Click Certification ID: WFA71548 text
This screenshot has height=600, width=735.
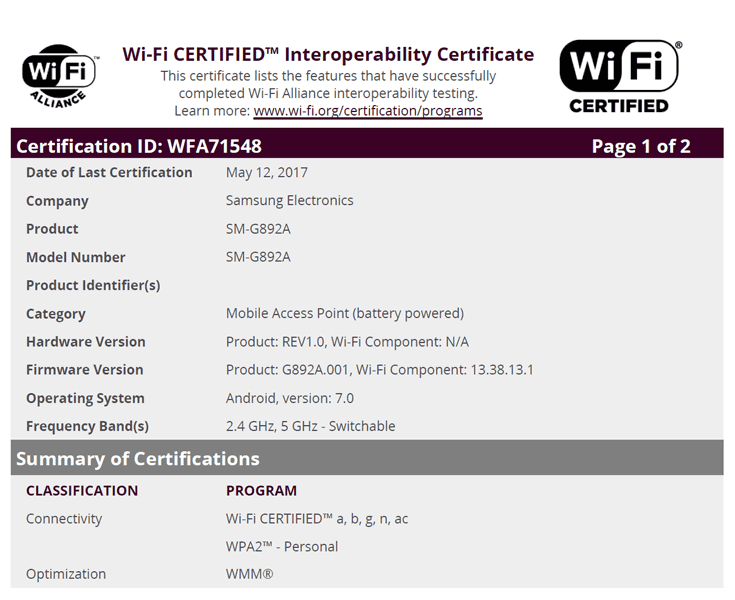(139, 146)
